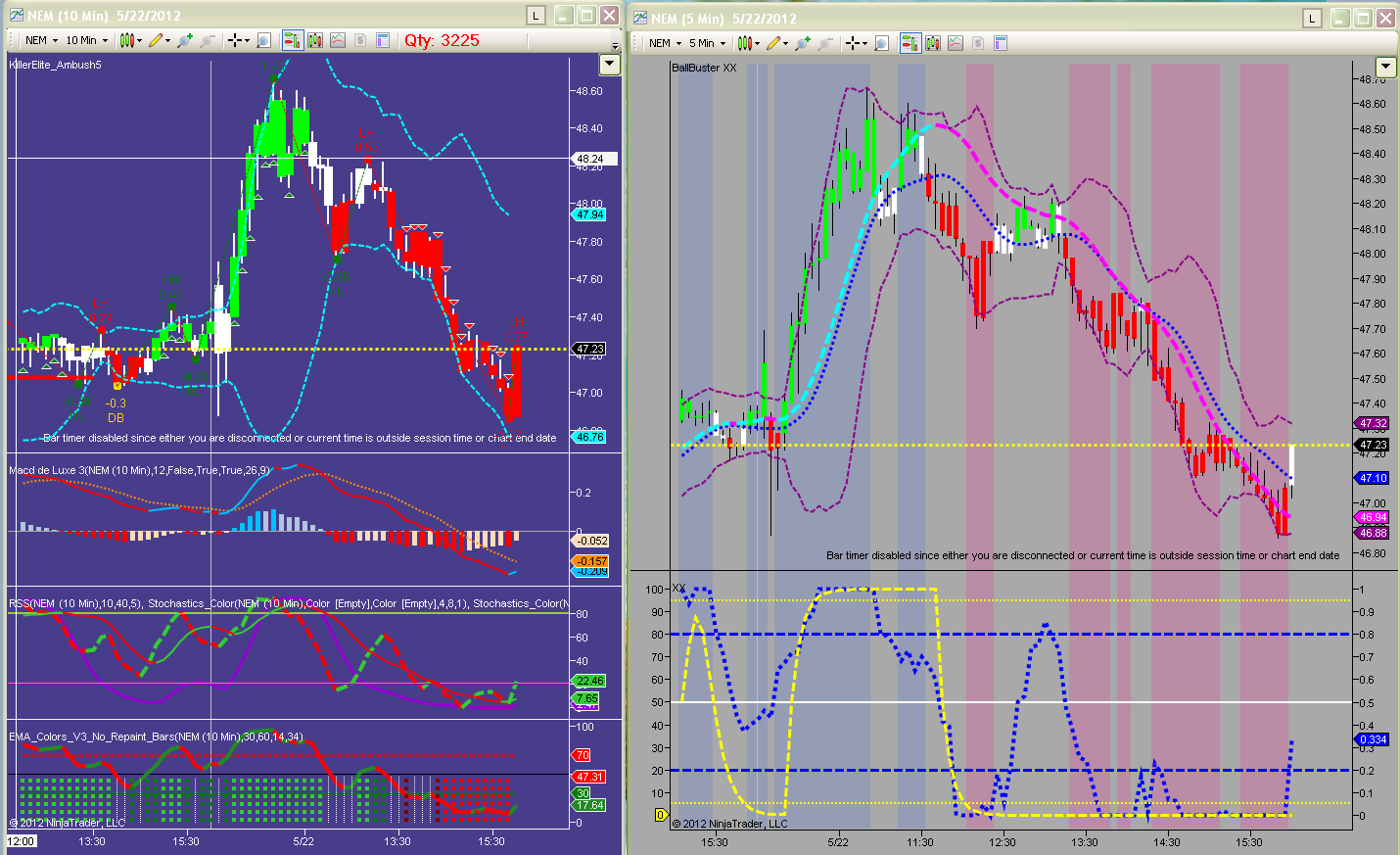Open chart properties icon in 10 Min window
The width and height of the screenshot is (1400, 855).
pyautogui.click(x=383, y=40)
